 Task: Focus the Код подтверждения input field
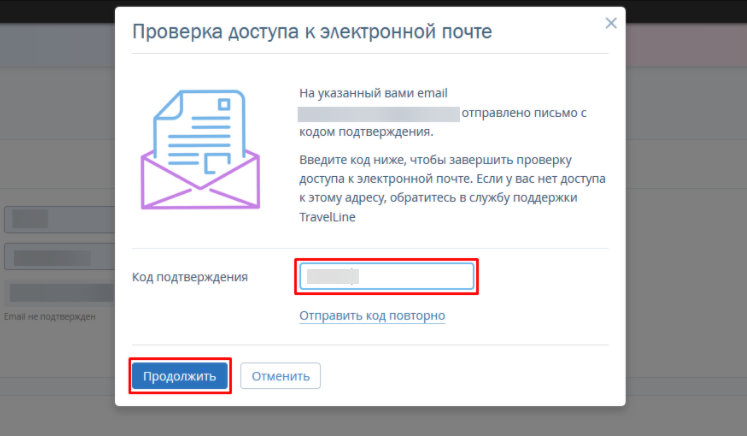[x=386, y=276]
